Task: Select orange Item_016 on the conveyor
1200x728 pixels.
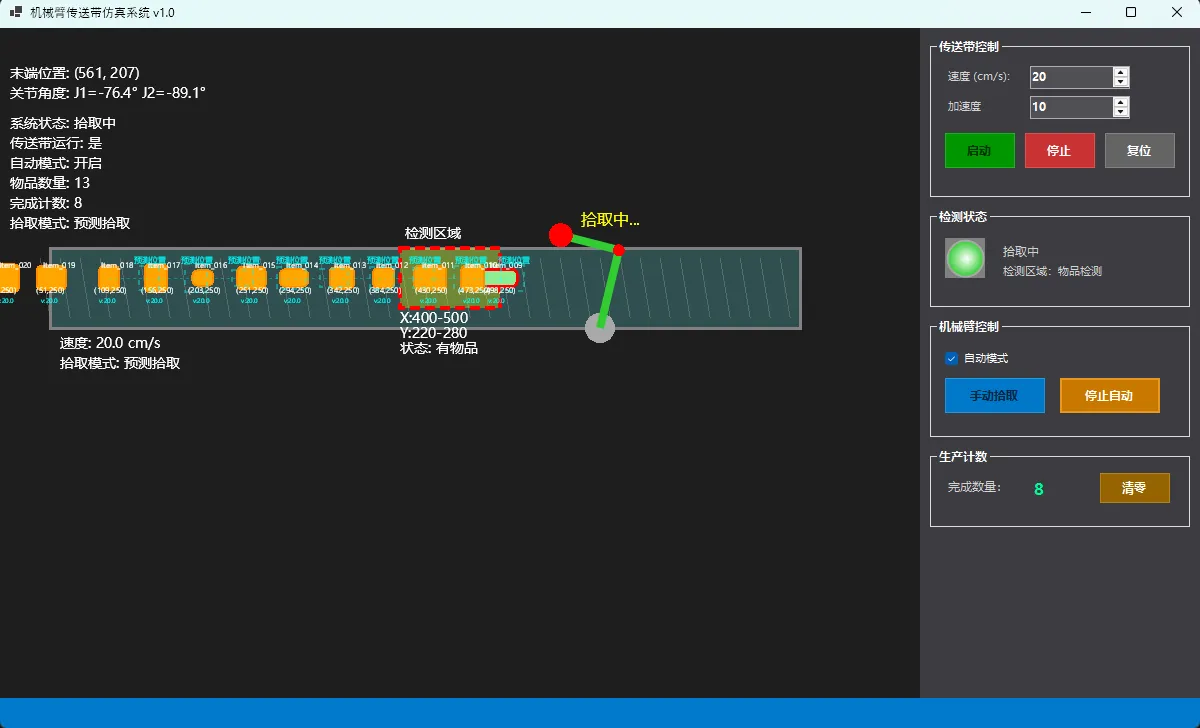Action: [203, 277]
